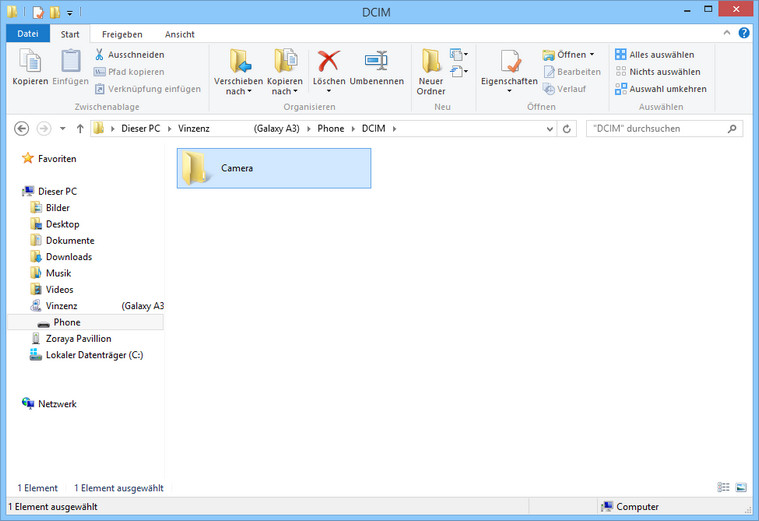Viewport: 759px width, 521px height.
Task: Click the Kopieren clipboard icon
Action: click(30, 62)
